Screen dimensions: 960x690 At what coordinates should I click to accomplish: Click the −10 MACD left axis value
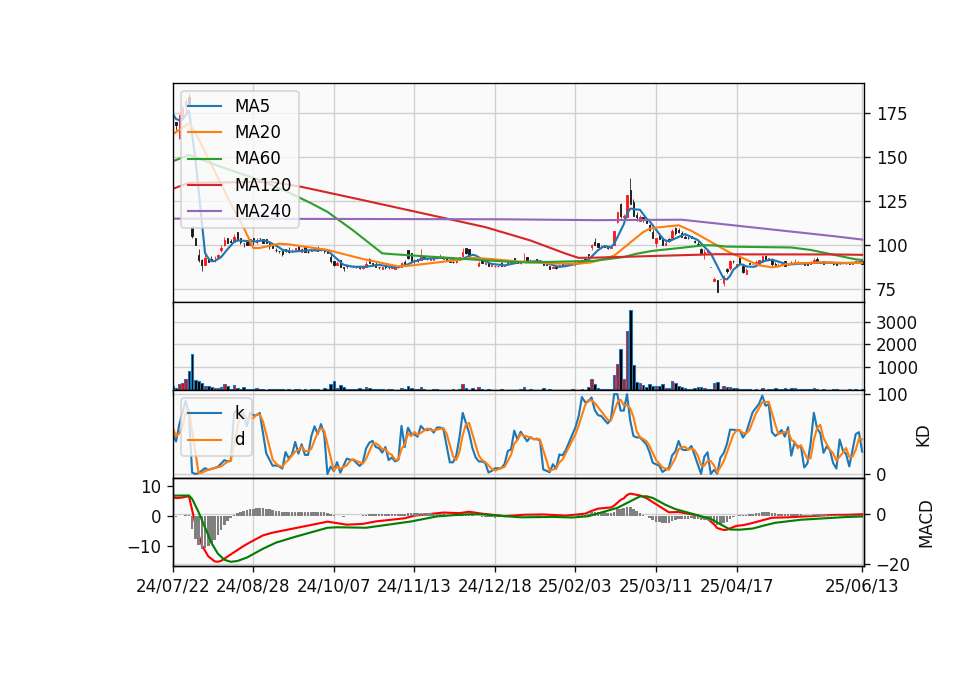(x=144, y=547)
